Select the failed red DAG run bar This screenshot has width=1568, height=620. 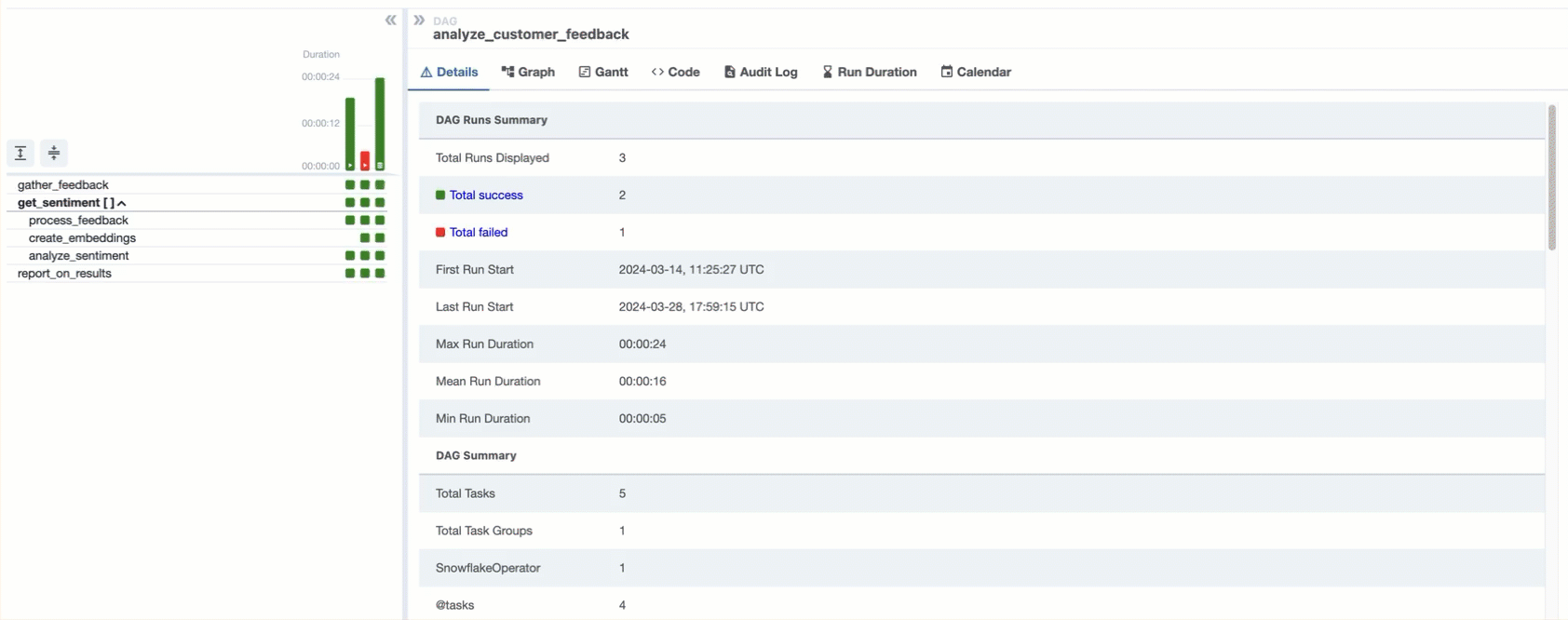point(365,160)
